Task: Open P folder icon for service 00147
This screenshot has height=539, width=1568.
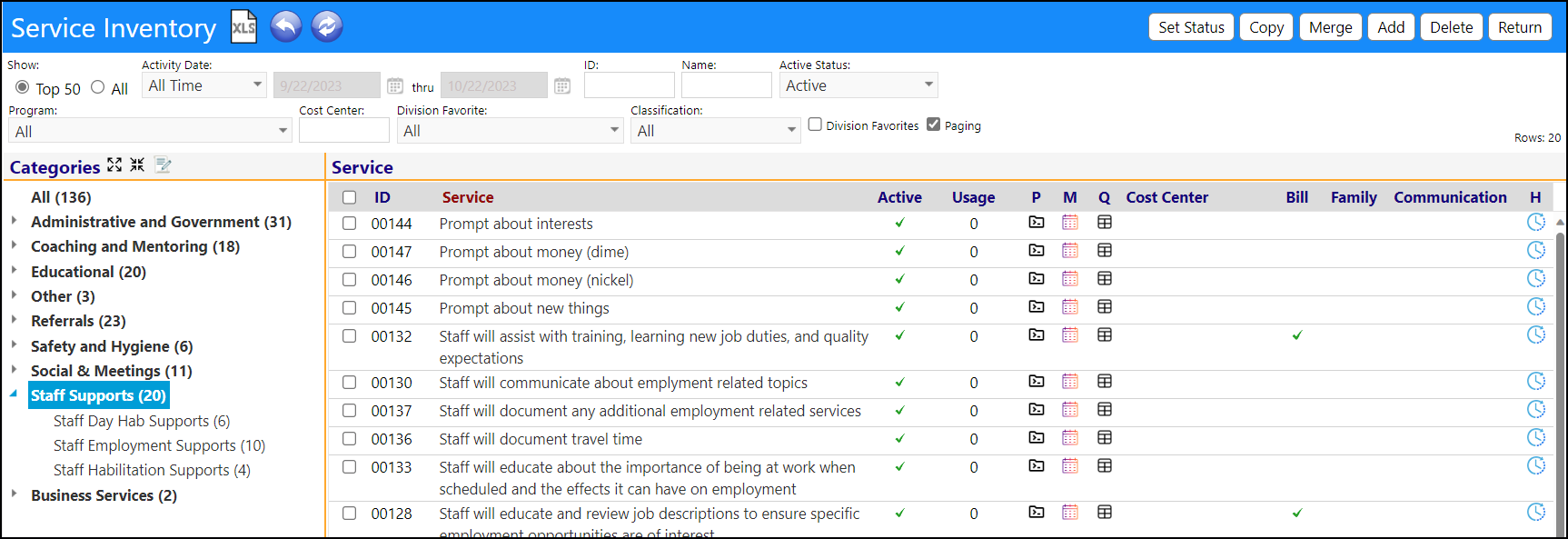Action: [1037, 251]
